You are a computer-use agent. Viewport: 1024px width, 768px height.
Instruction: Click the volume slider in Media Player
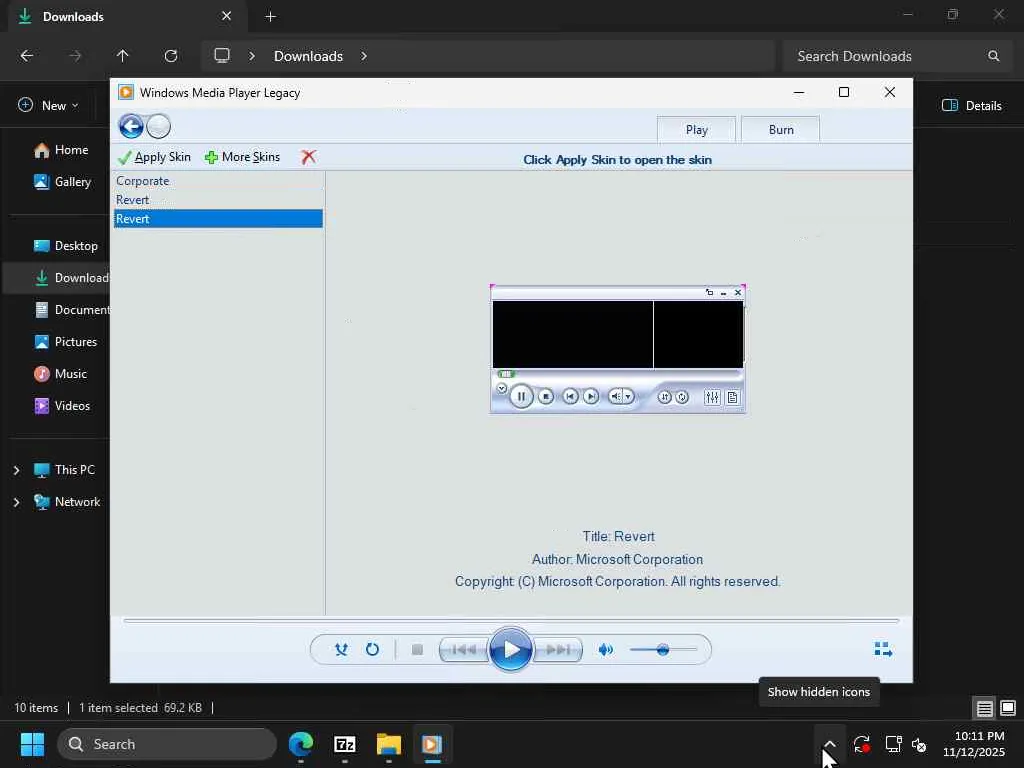(663, 650)
